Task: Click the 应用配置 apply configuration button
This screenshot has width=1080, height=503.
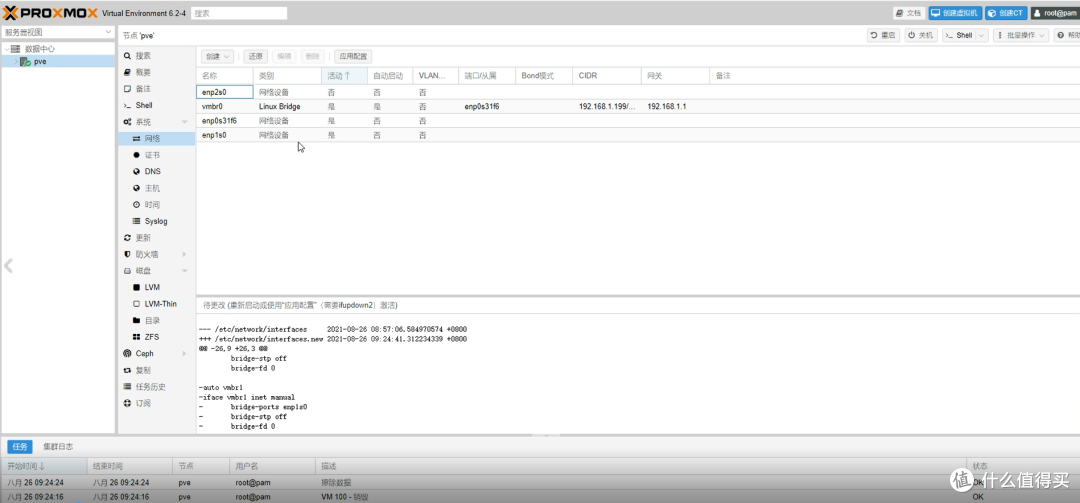Action: (353, 57)
